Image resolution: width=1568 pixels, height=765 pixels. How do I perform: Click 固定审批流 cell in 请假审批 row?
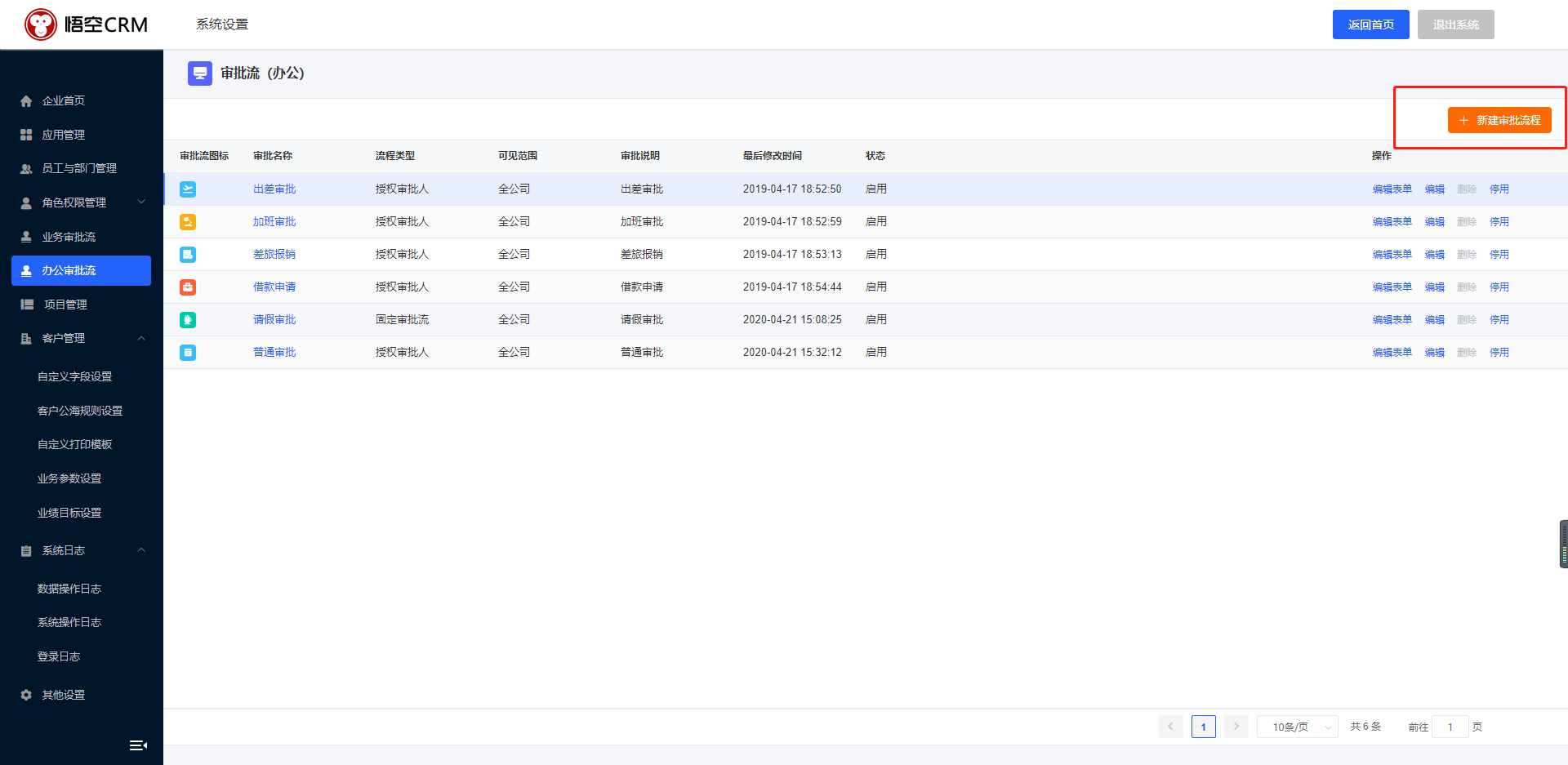402,320
